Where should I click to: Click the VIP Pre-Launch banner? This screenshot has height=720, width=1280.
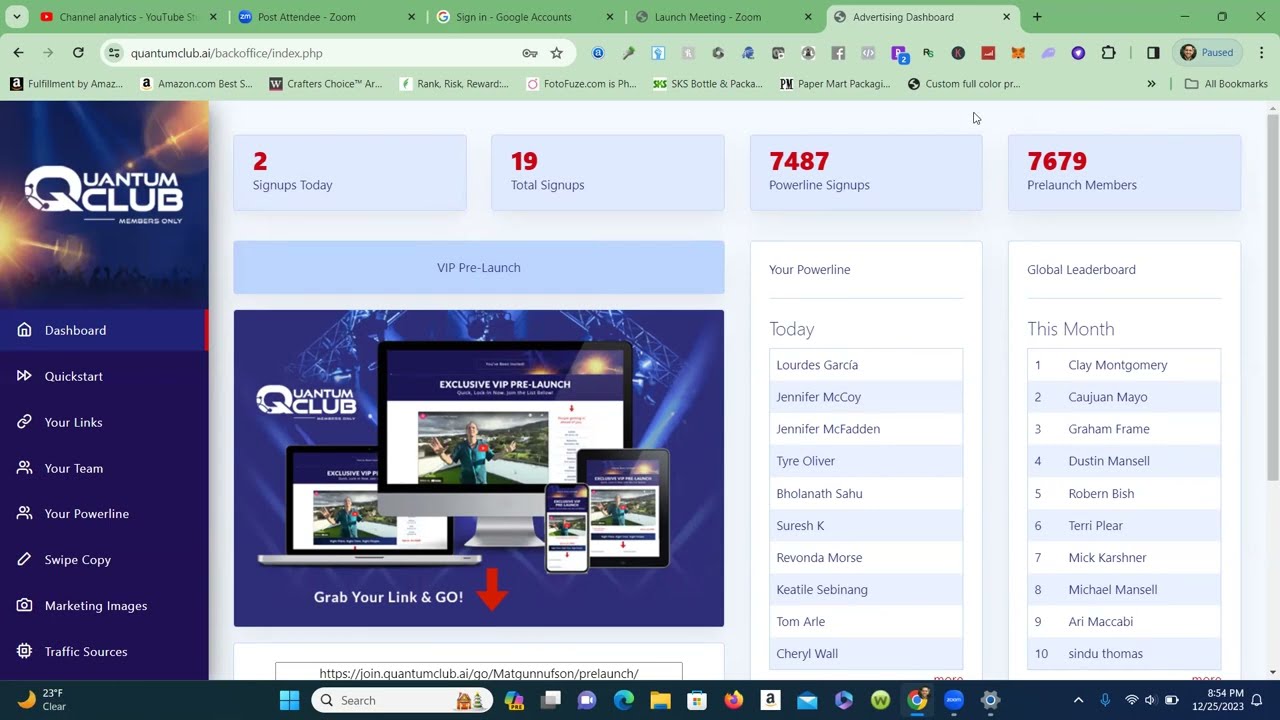click(479, 268)
